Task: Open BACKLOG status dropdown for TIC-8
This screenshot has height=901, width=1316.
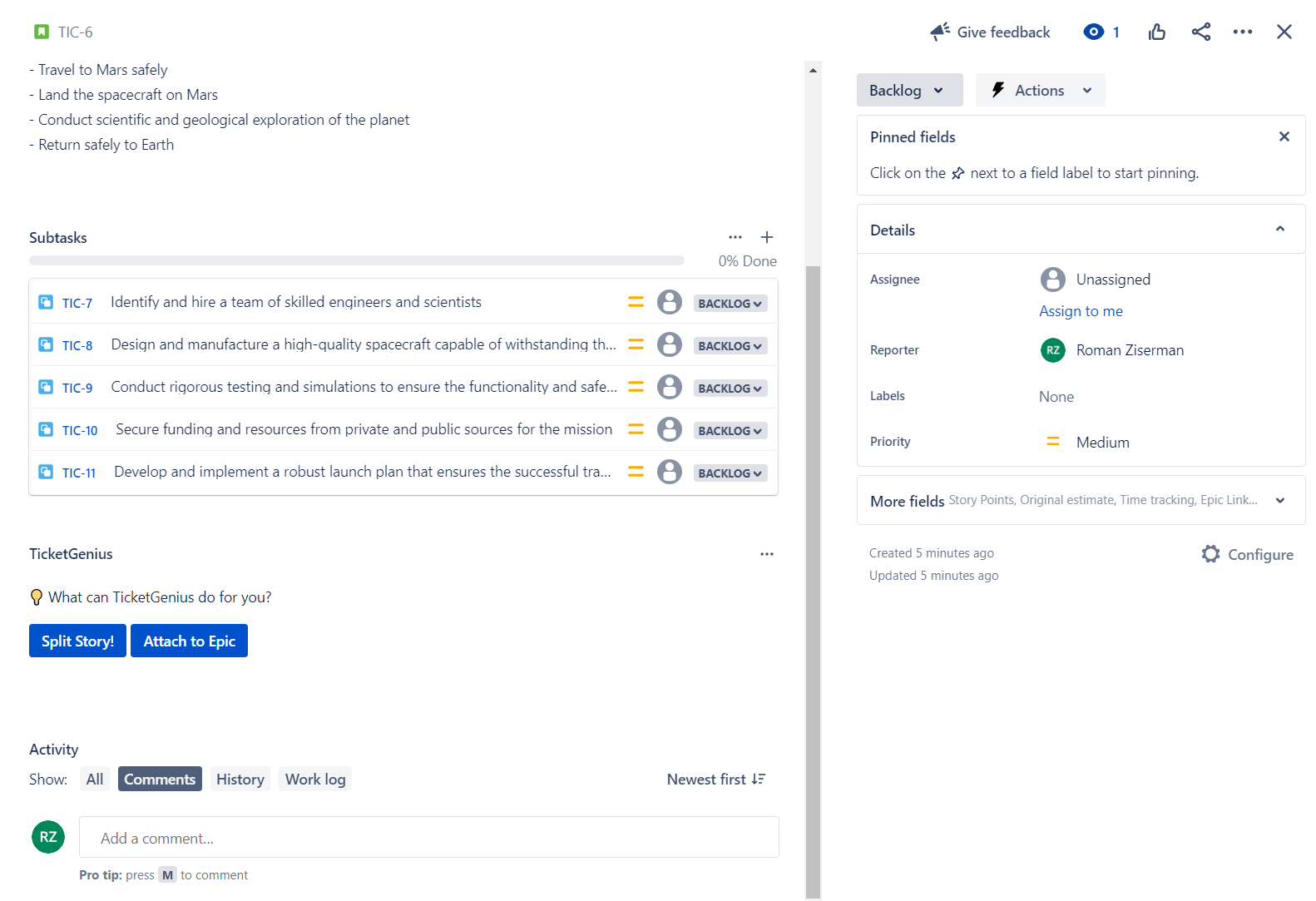Action: [730, 346]
